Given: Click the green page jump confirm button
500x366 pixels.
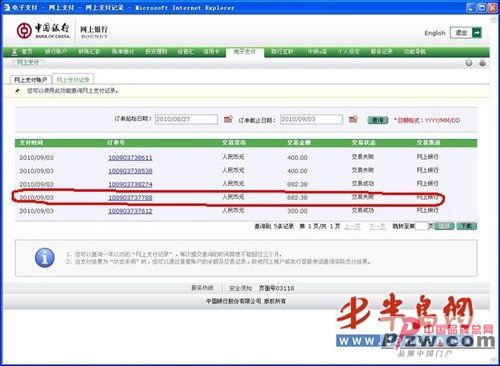Looking at the screenshot, I should point(444,226).
